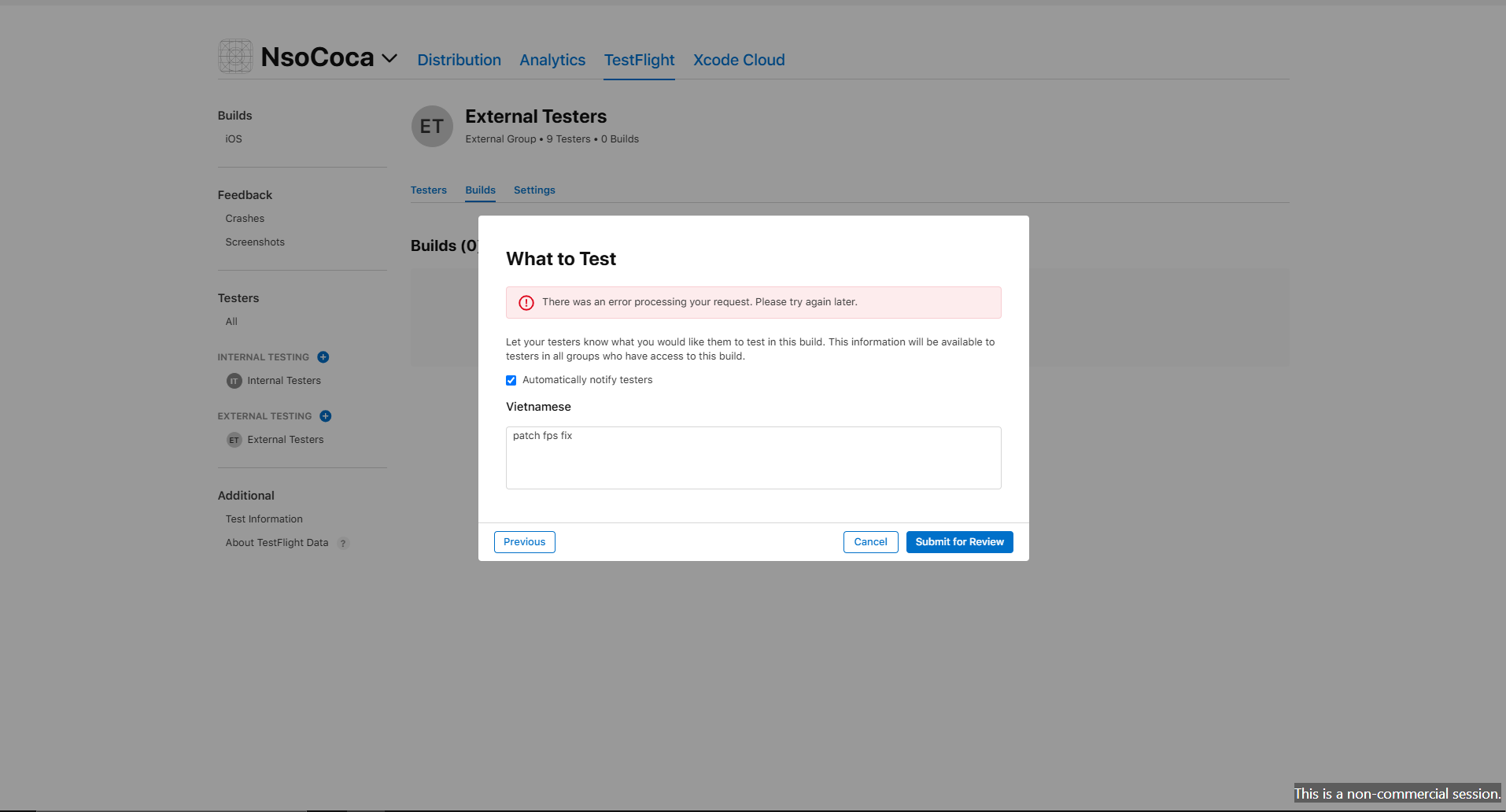The height and width of the screenshot is (812, 1506).
Task: Open Screenshots feedback in sidebar
Action: pos(255,242)
